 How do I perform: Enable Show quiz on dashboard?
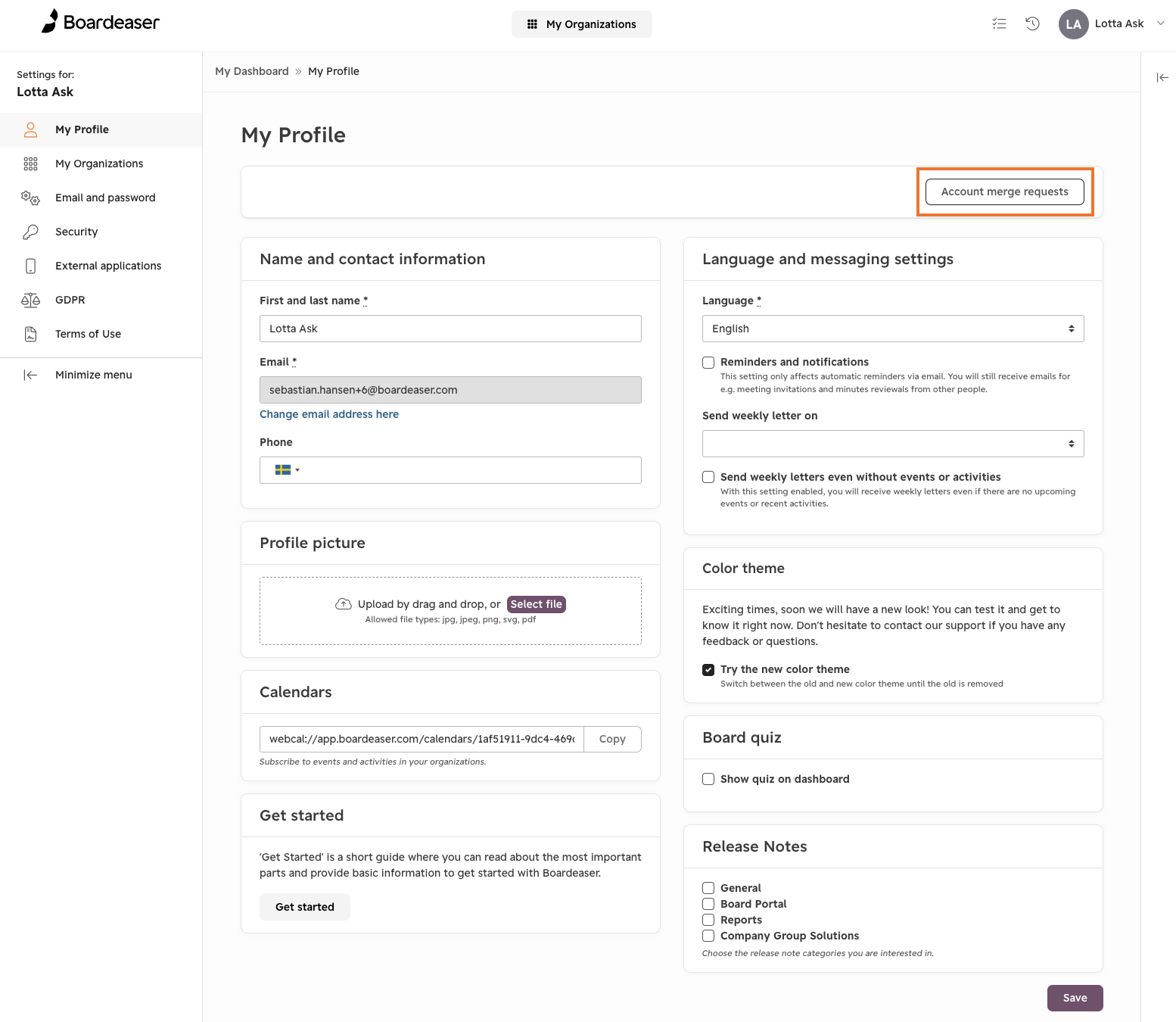tap(708, 779)
